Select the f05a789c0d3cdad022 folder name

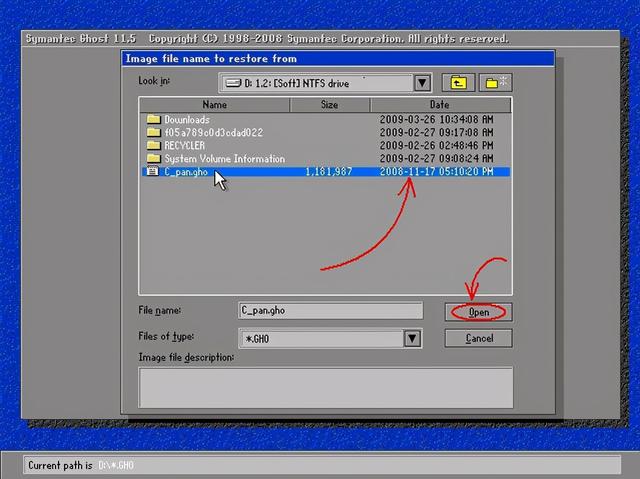coord(213,133)
